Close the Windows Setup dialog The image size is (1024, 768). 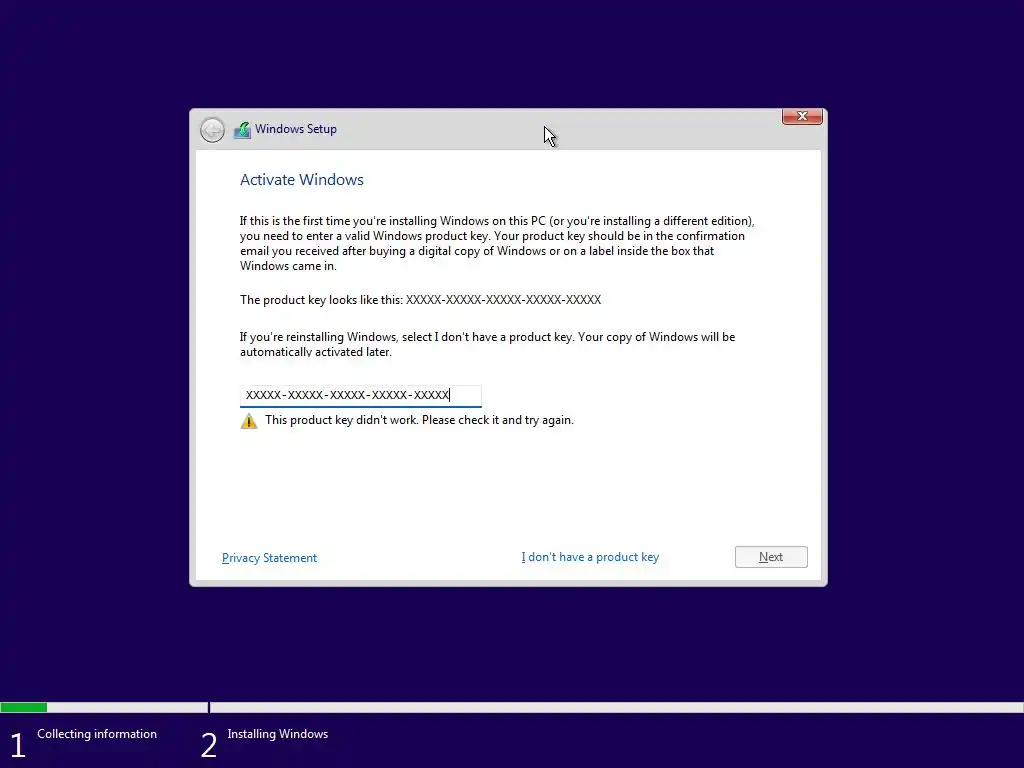coord(802,116)
